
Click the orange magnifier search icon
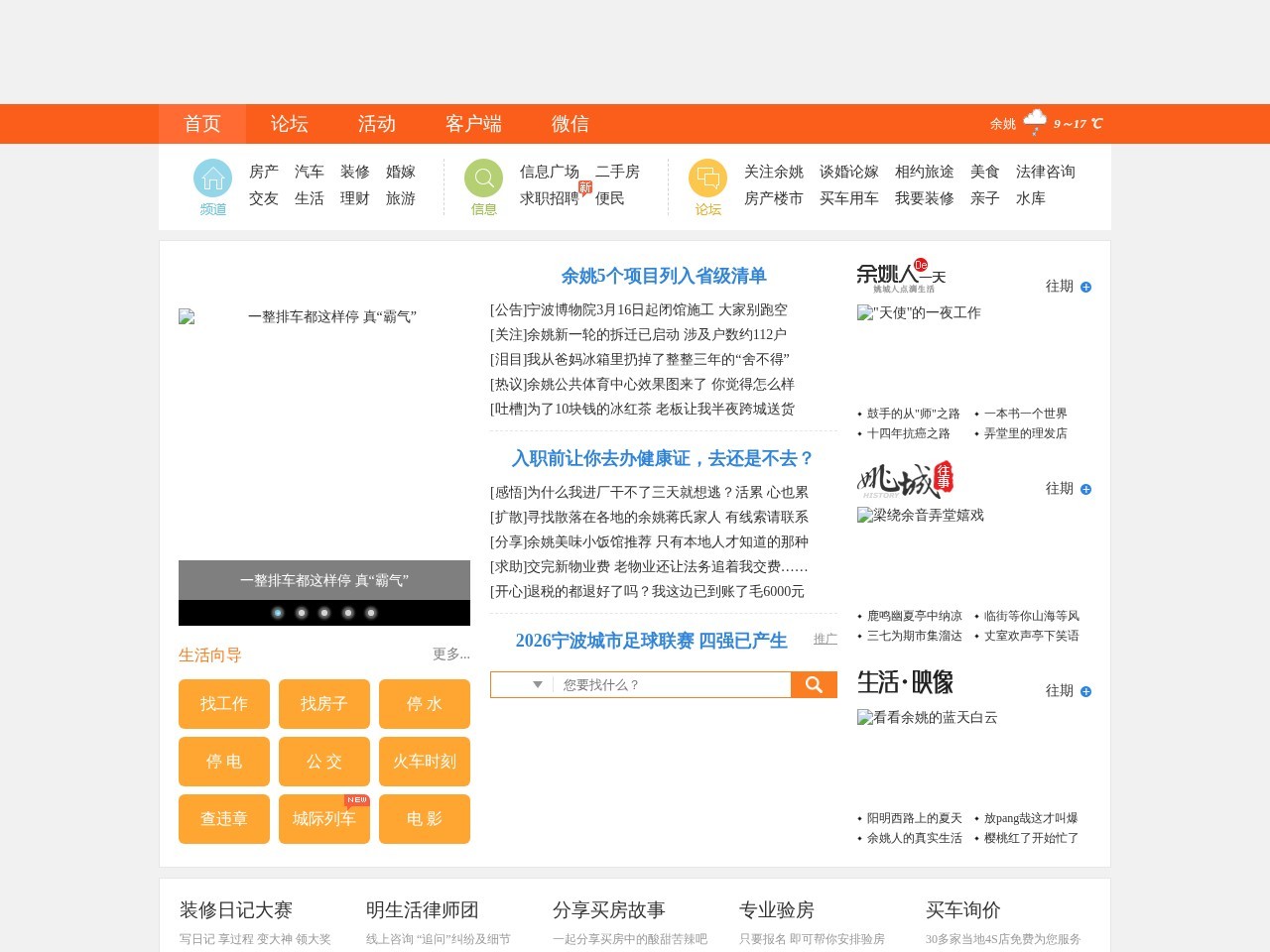click(814, 684)
